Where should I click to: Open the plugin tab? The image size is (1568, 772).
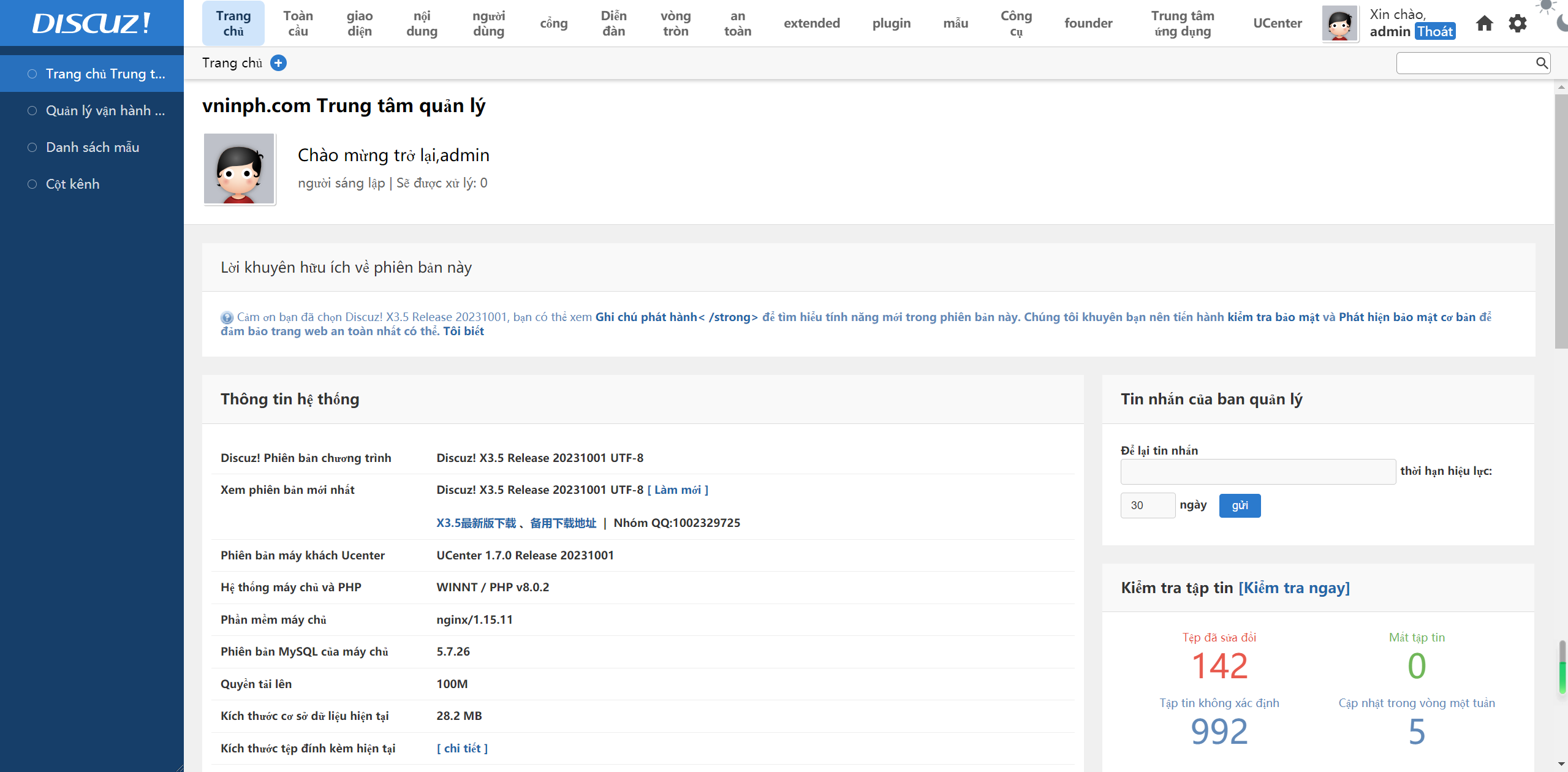click(x=892, y=23)
